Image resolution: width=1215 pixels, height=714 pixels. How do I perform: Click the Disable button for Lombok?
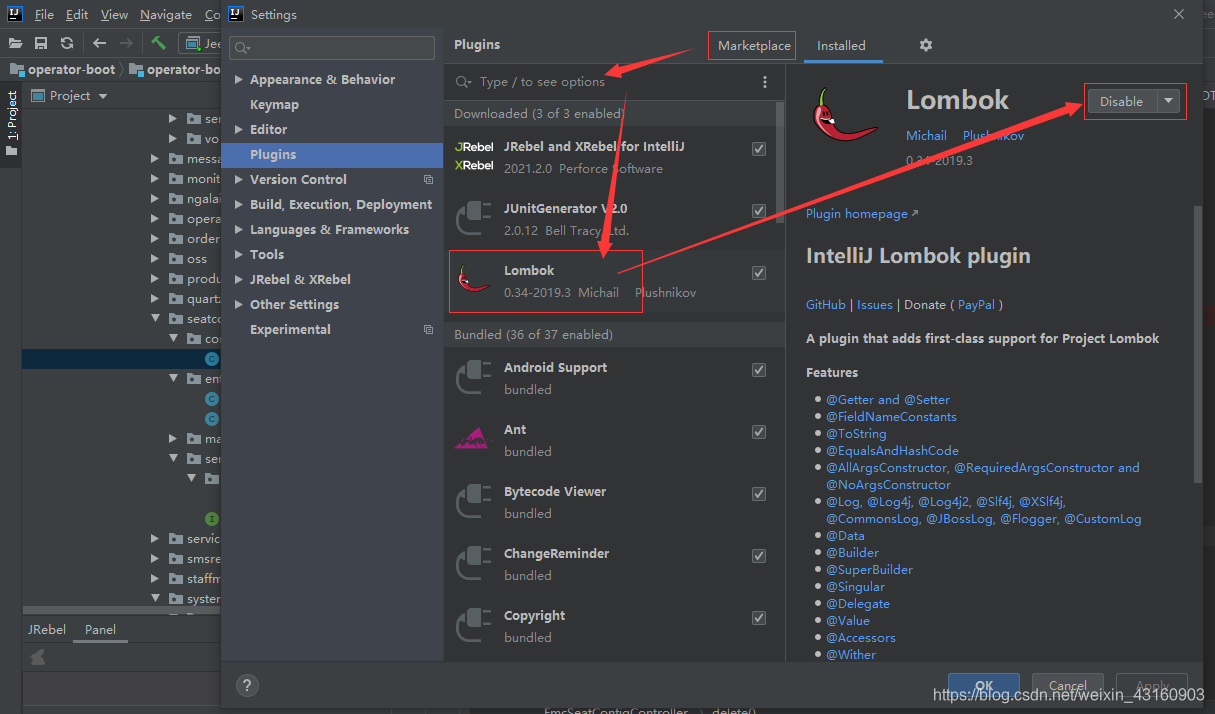tap(1122, 101)
